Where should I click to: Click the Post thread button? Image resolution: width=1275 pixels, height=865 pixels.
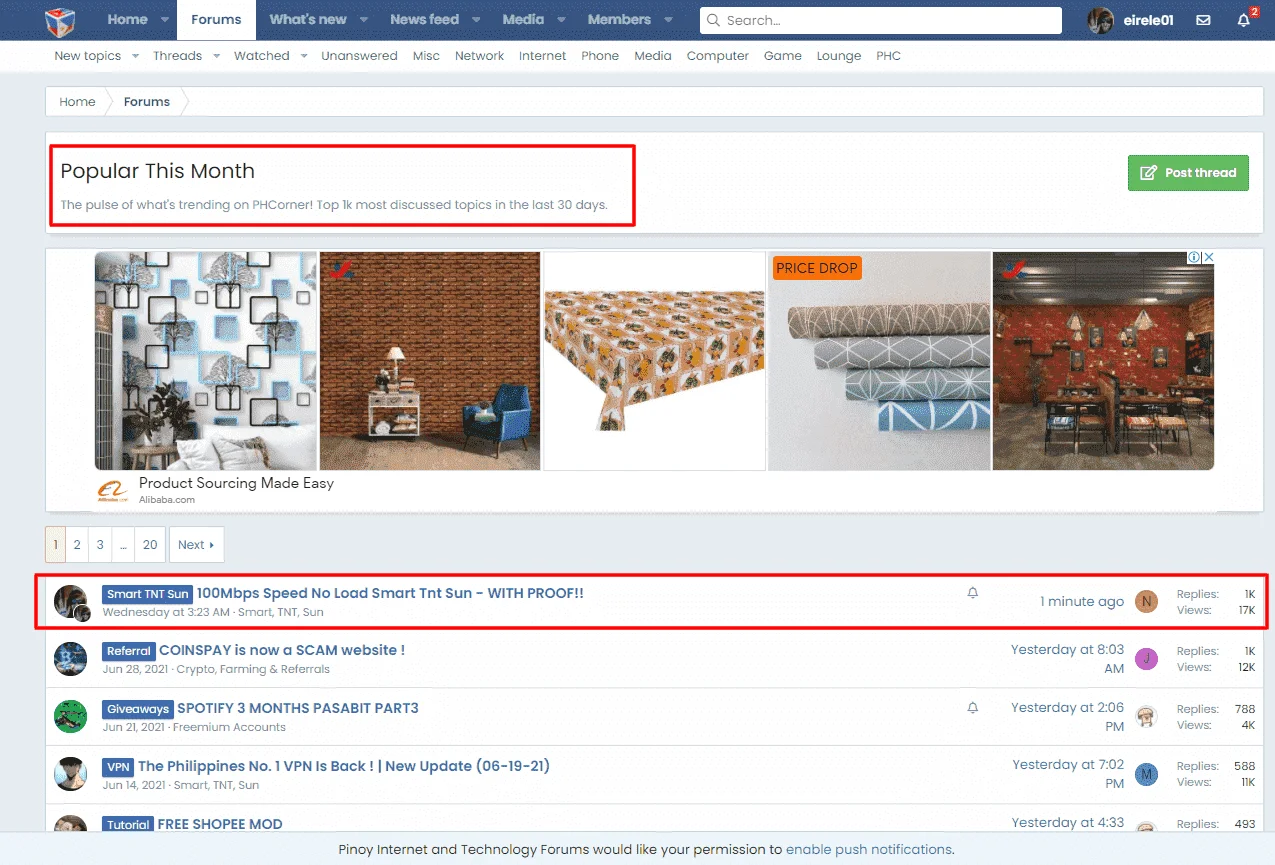pos(1188,173)
